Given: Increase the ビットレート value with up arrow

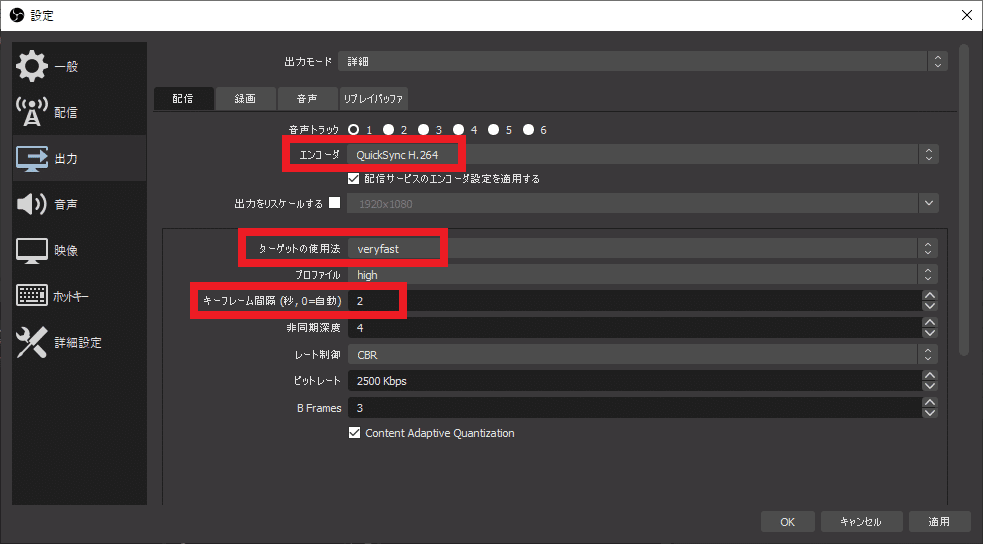Looking at the screenshot, I should coord(930,375).
